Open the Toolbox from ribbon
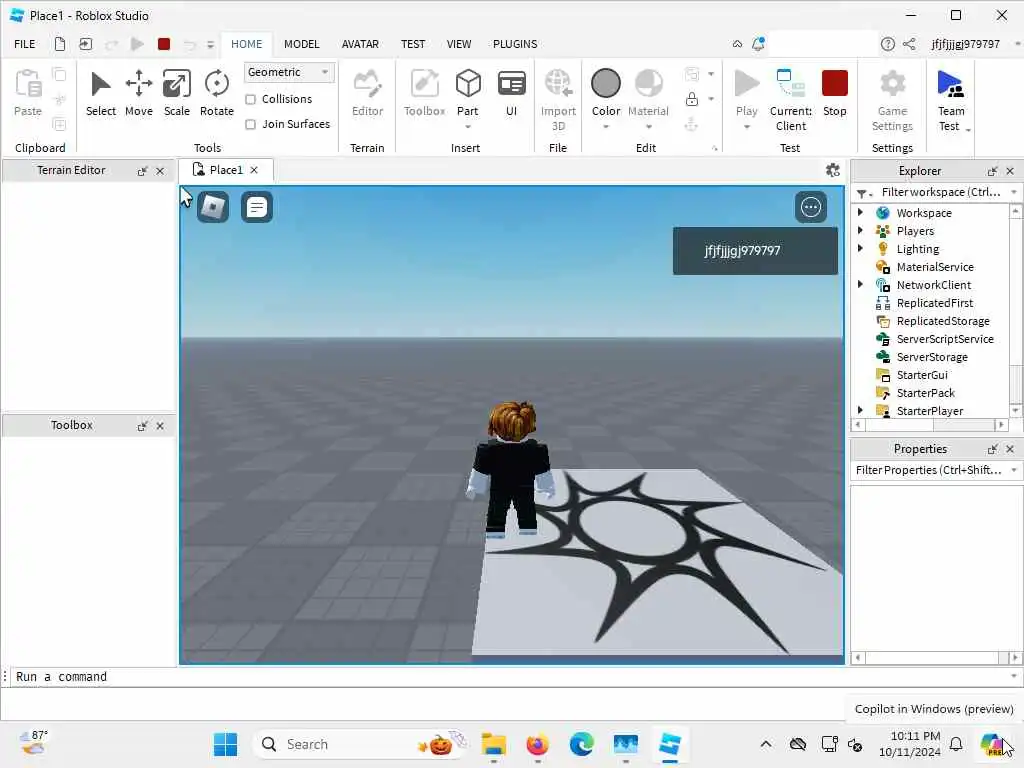1024x768 pixels. pyautogui.click(x=424, y=93)
